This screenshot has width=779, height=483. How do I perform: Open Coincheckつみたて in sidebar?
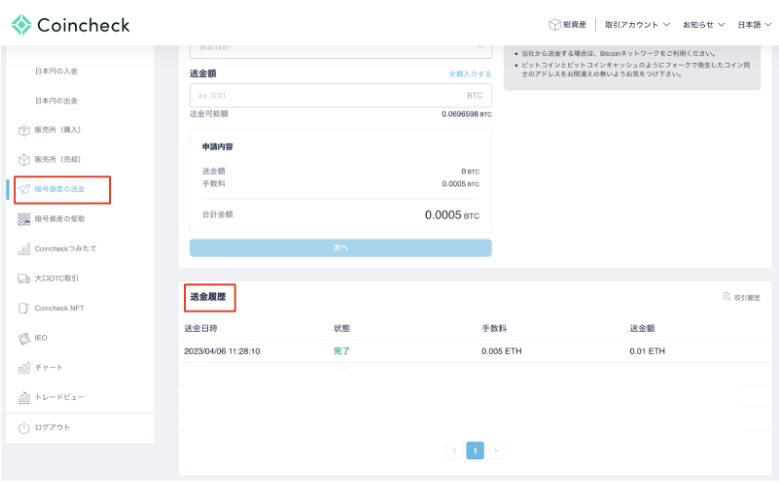point(65,248)
